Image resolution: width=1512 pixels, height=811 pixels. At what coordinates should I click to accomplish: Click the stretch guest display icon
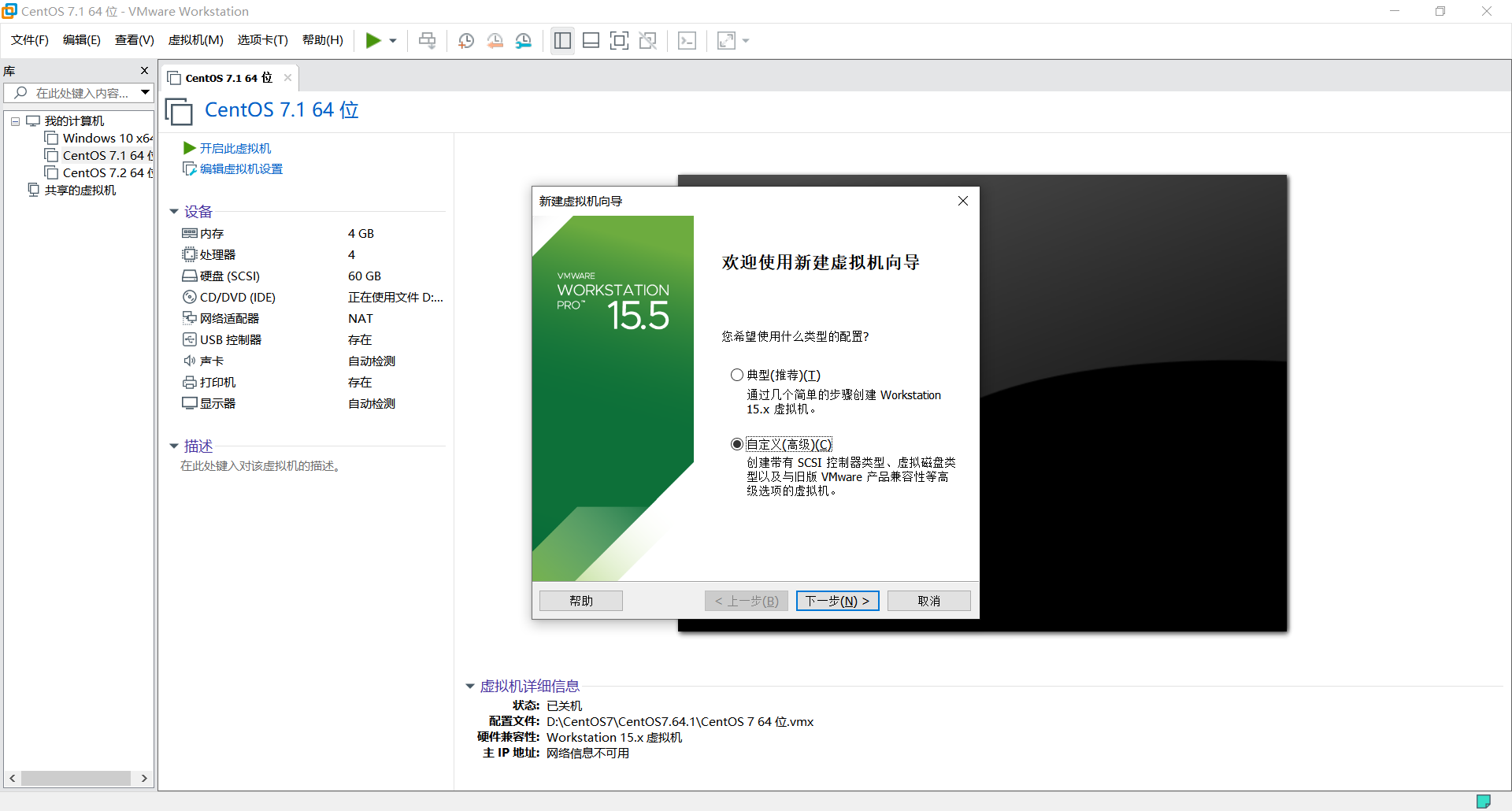point(726,41)
